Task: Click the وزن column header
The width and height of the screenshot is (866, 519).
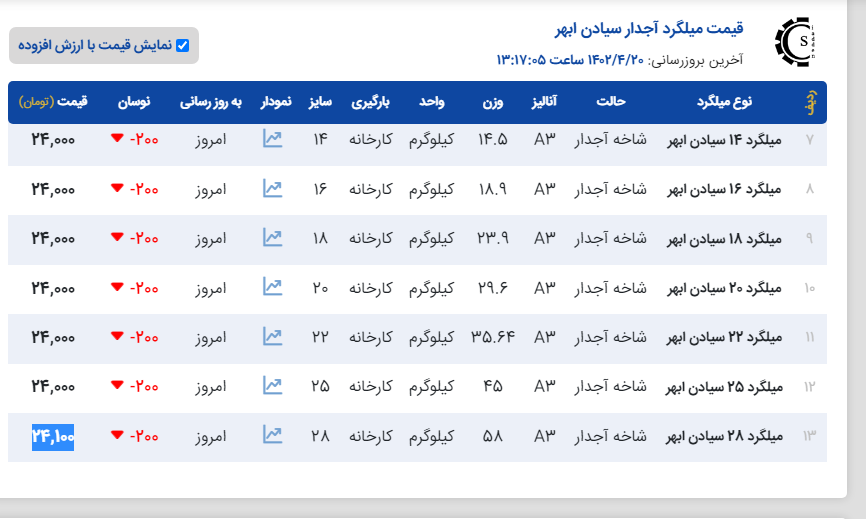Action: click(495, 102)
